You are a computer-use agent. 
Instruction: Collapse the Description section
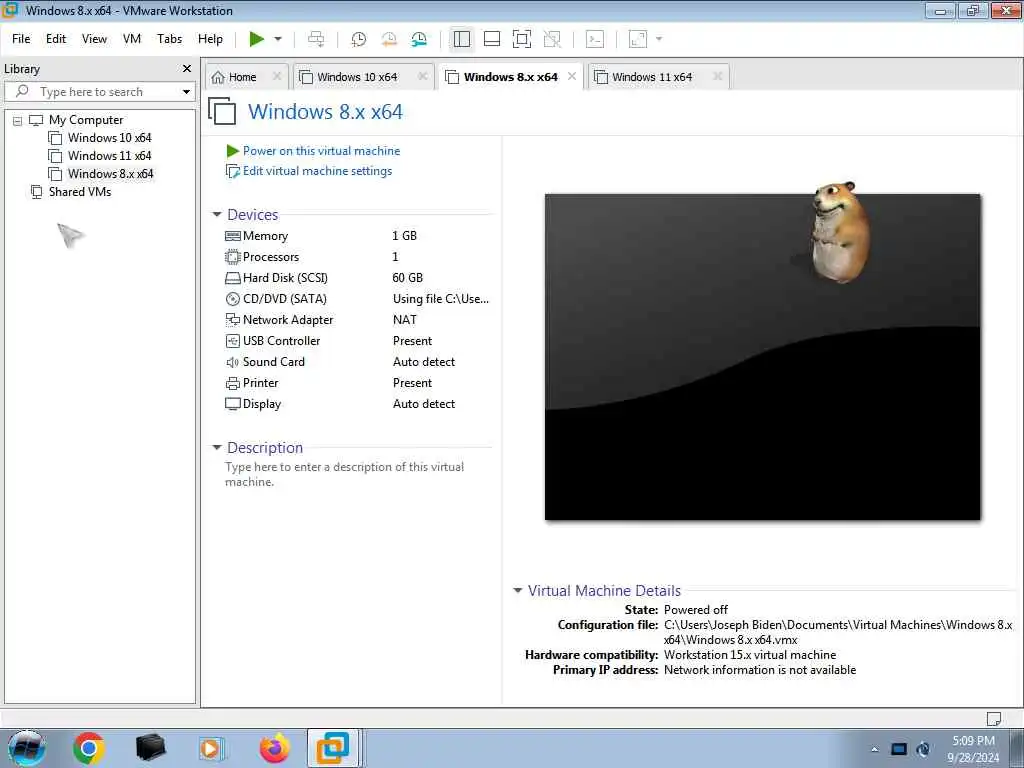(x=217, y=447)
